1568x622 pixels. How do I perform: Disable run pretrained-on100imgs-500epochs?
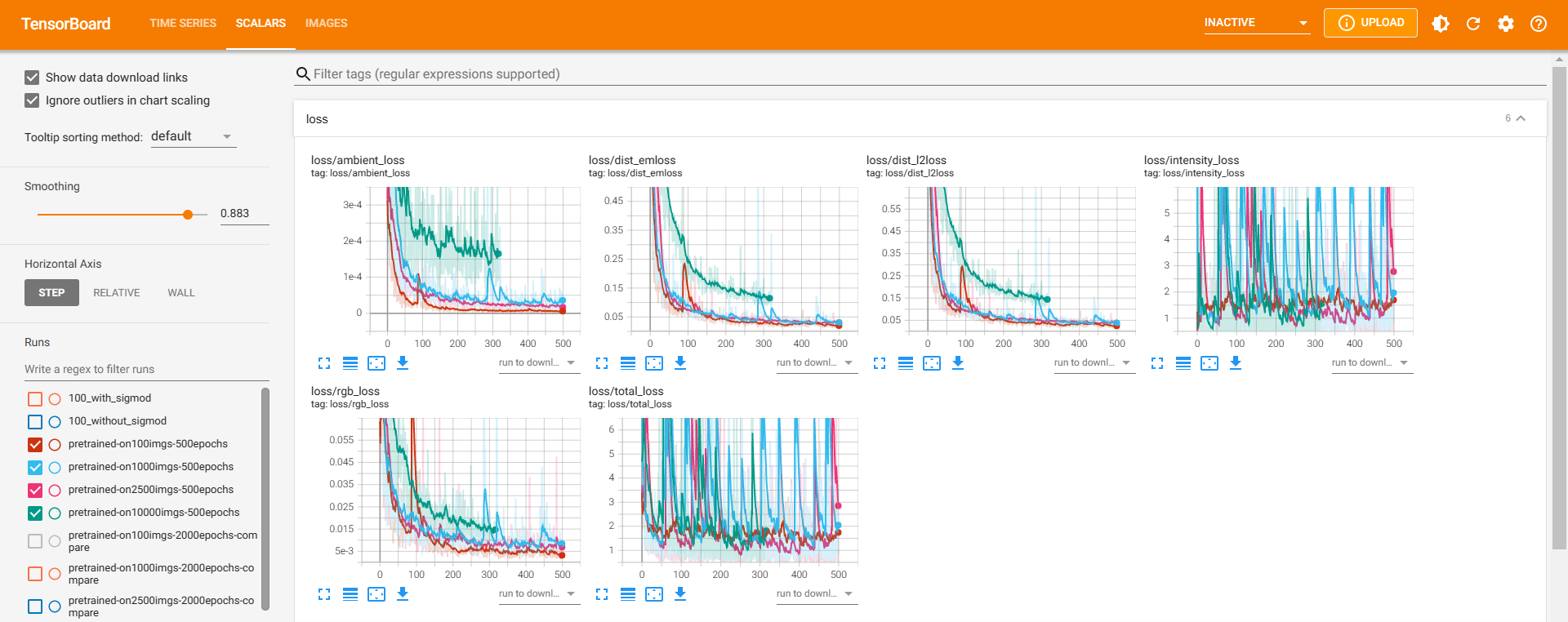tap(35, 445)
